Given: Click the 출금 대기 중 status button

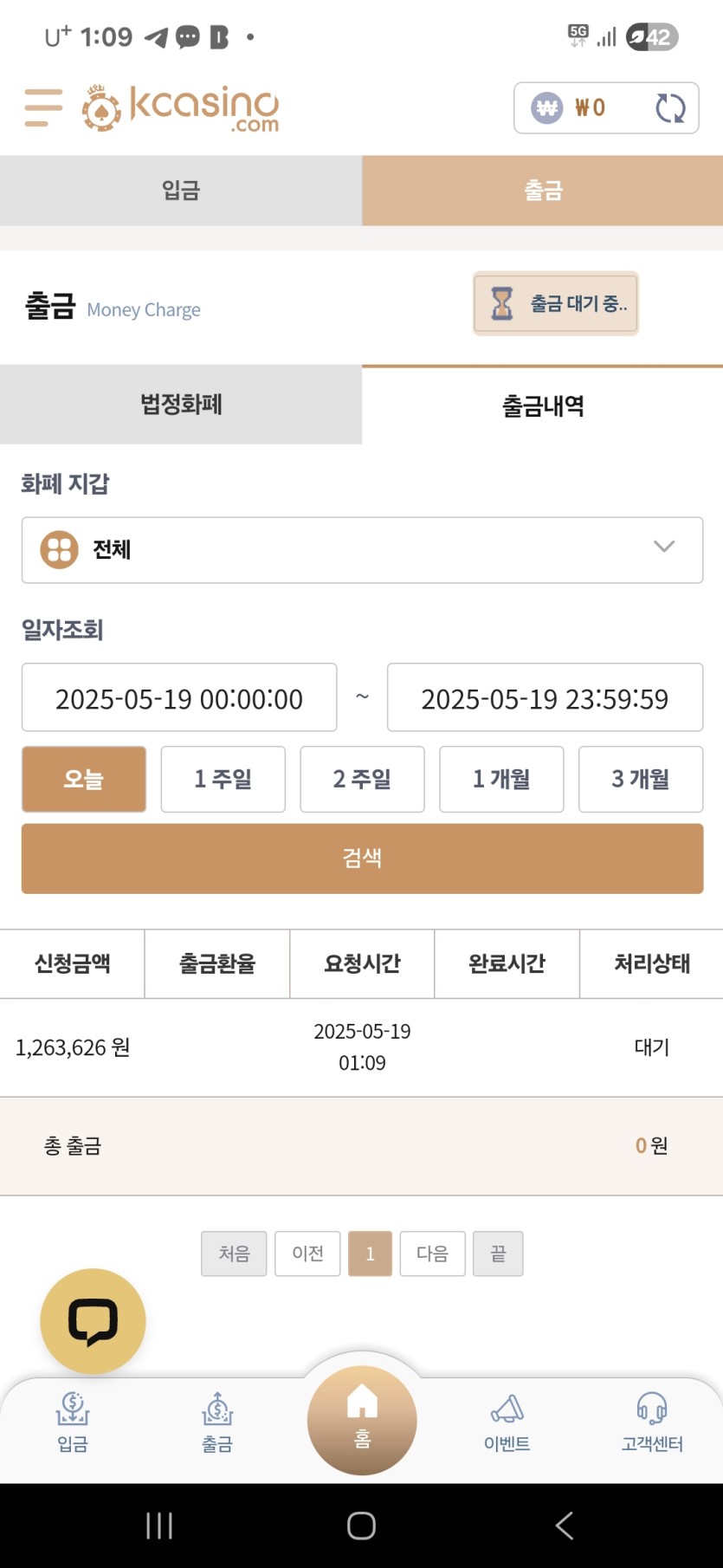Looking at the screenshot, I should [556, 303].
